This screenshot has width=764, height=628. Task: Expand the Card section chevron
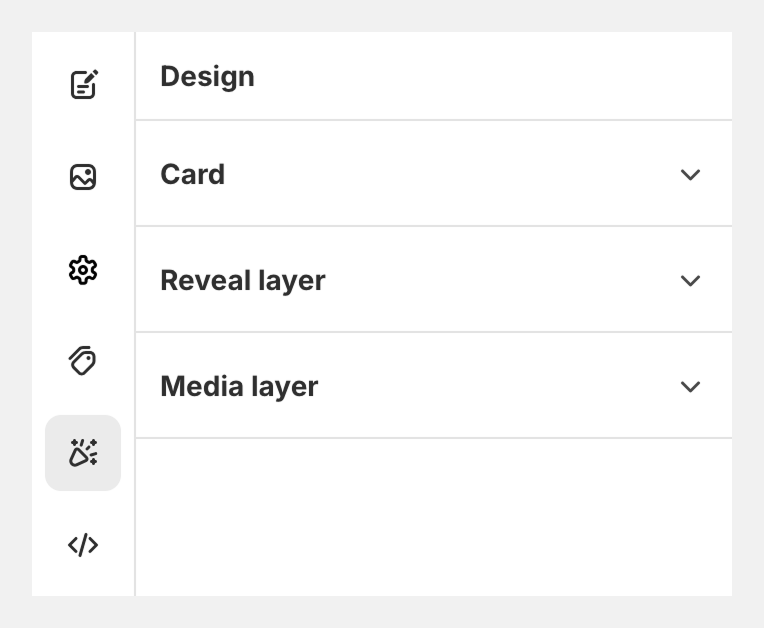690,174
